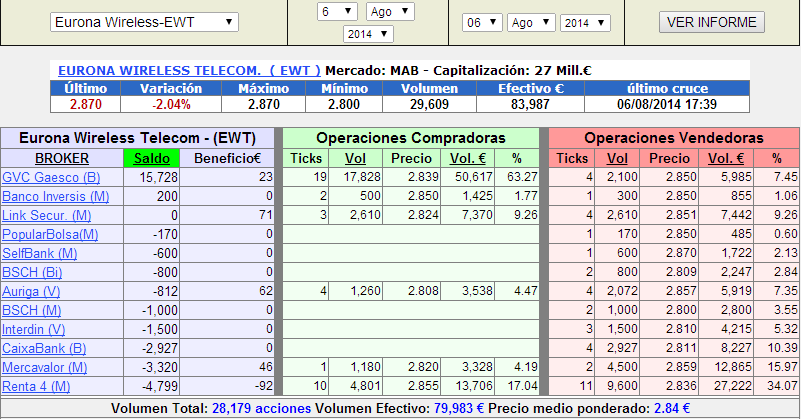Open the Eurona Wireless-EWT stock dropdown

tap(144, 22)
